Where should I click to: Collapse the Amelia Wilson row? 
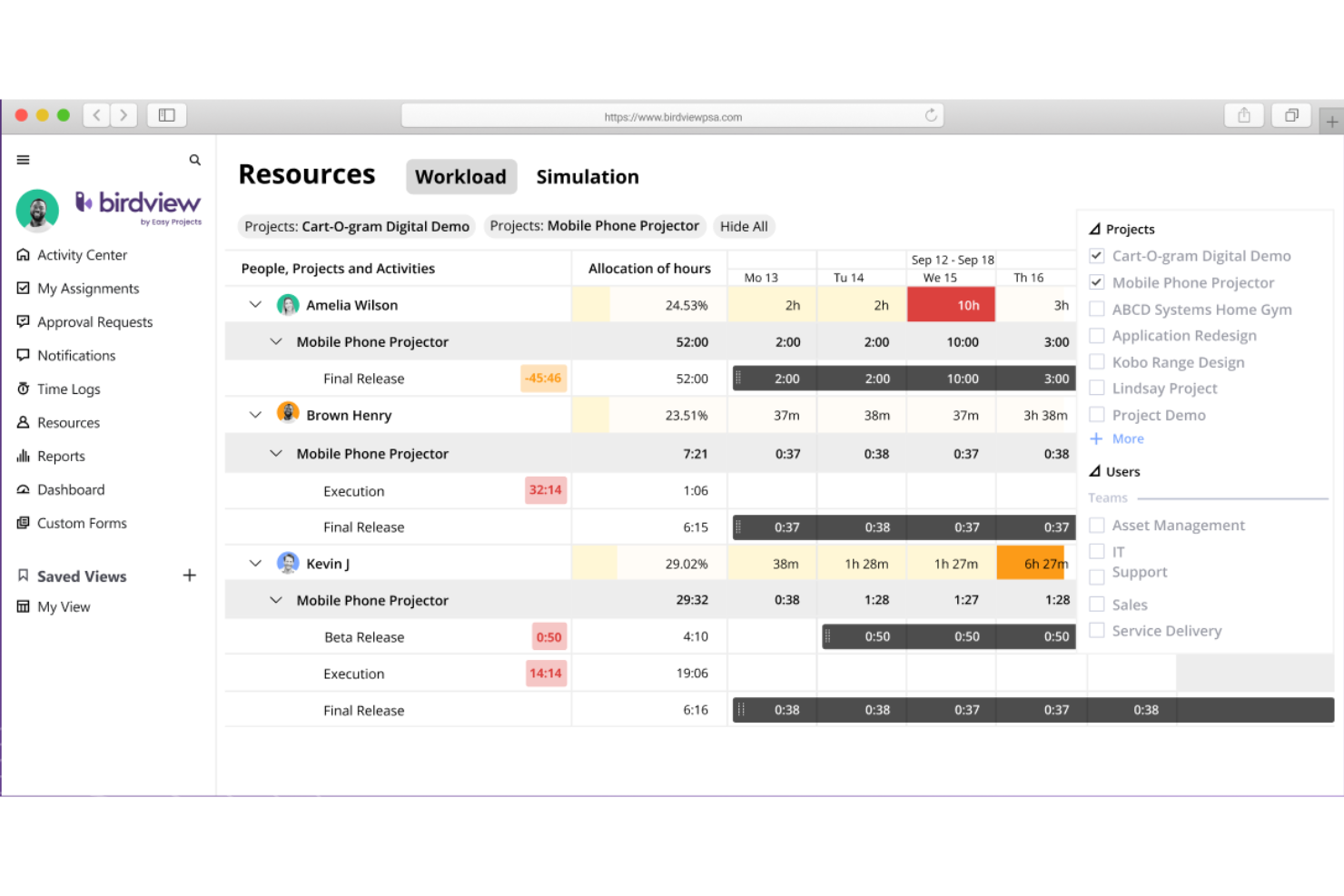255,305
